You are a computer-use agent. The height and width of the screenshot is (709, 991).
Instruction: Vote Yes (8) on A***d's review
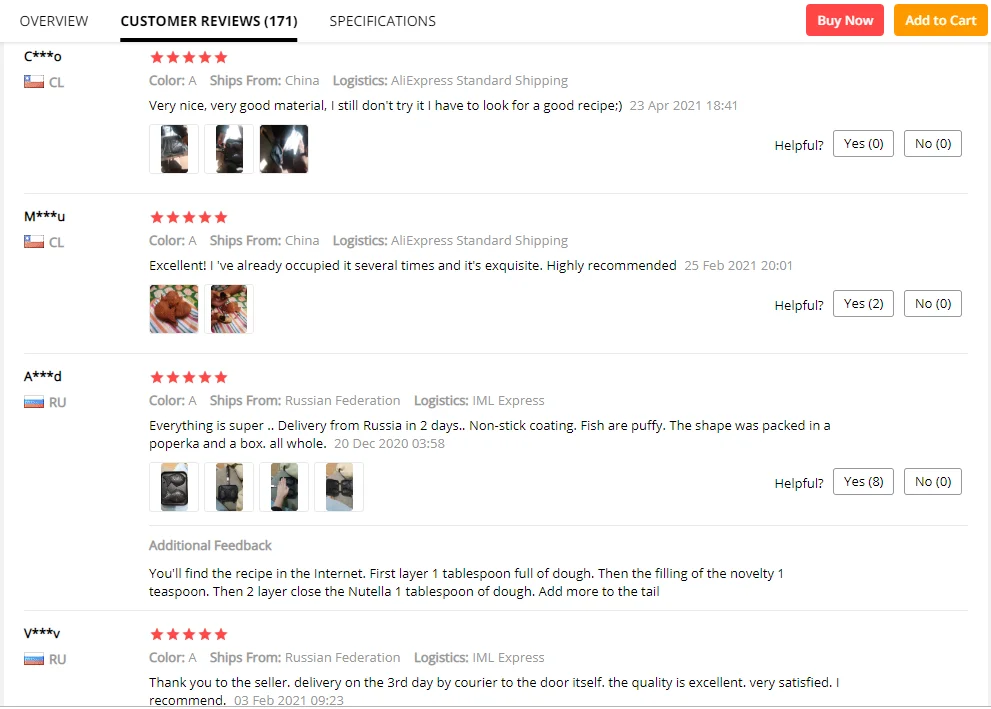coord(863,482)
